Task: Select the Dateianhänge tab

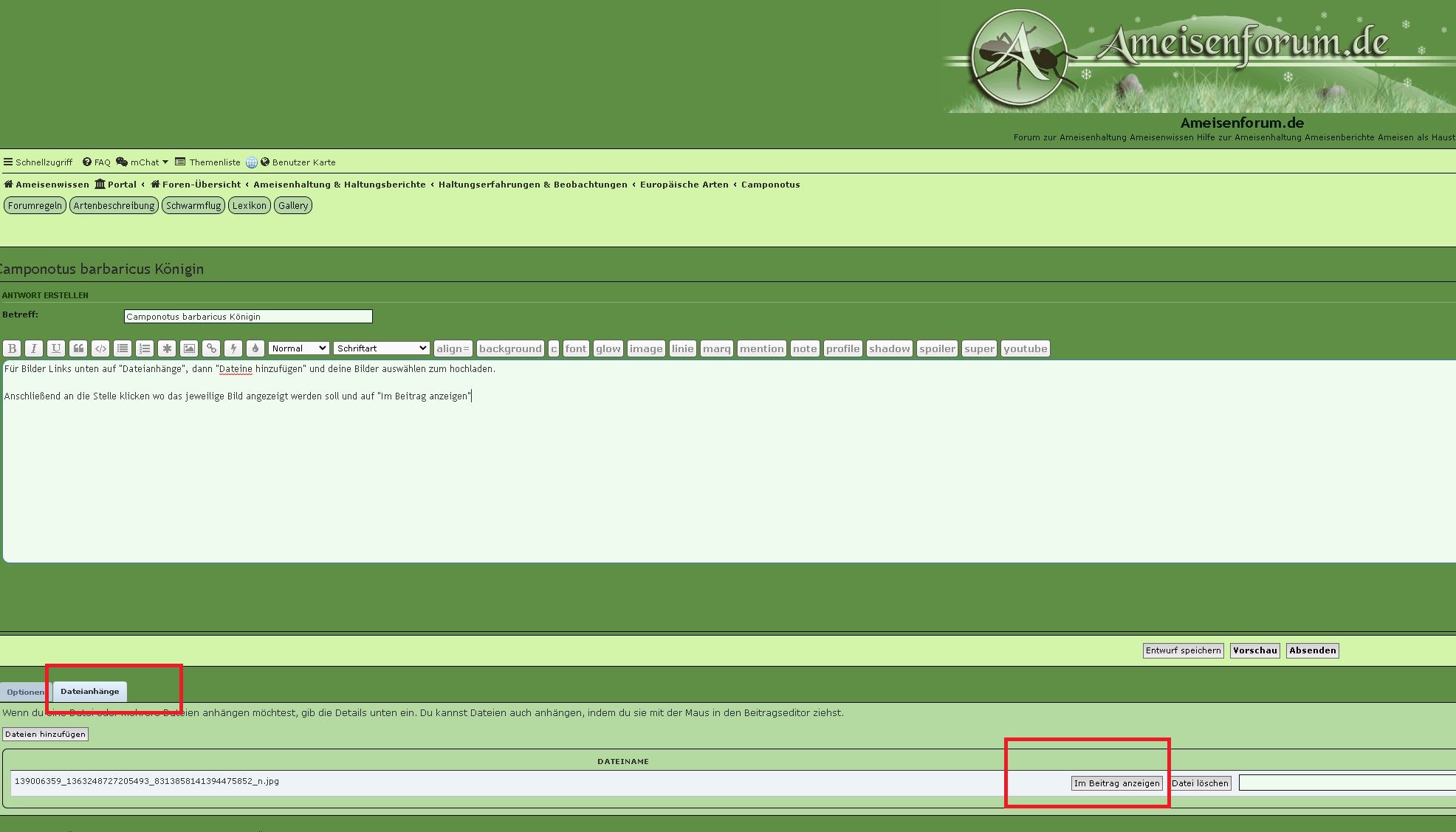Action: coord(90,692)
